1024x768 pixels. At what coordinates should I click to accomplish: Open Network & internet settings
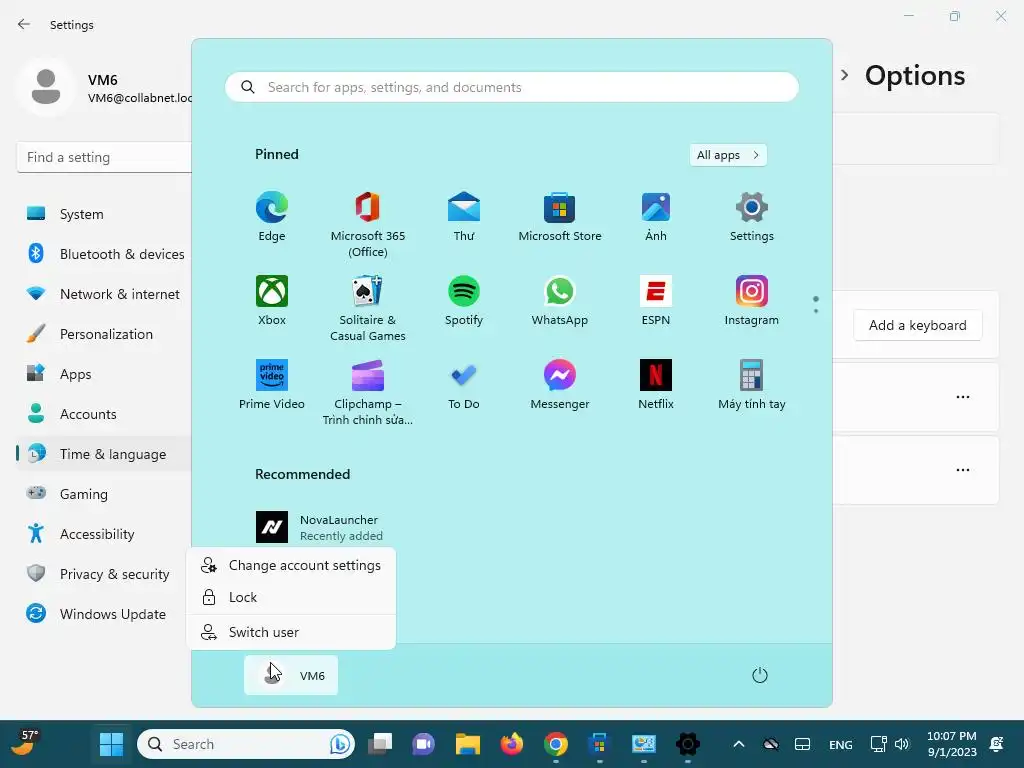(x=104, y=294)
